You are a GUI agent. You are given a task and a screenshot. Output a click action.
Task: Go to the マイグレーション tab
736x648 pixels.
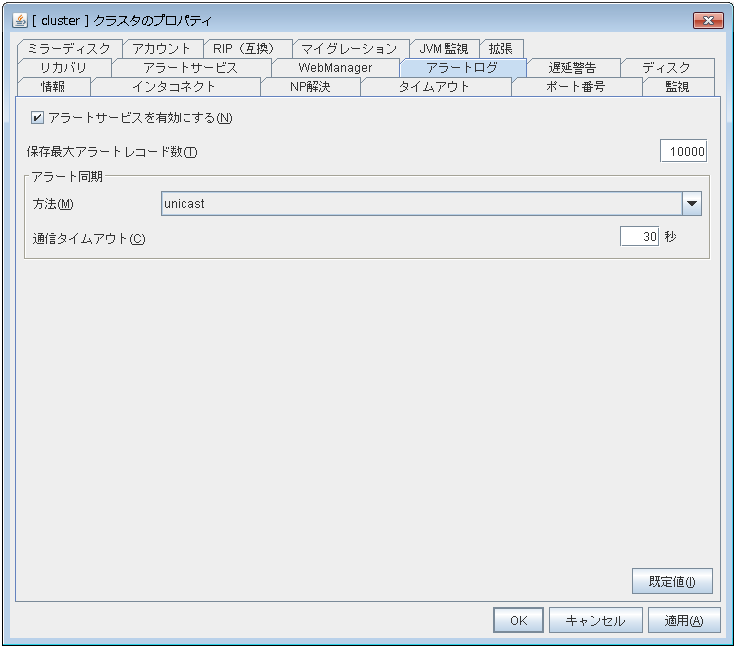(x=350, y=48)
